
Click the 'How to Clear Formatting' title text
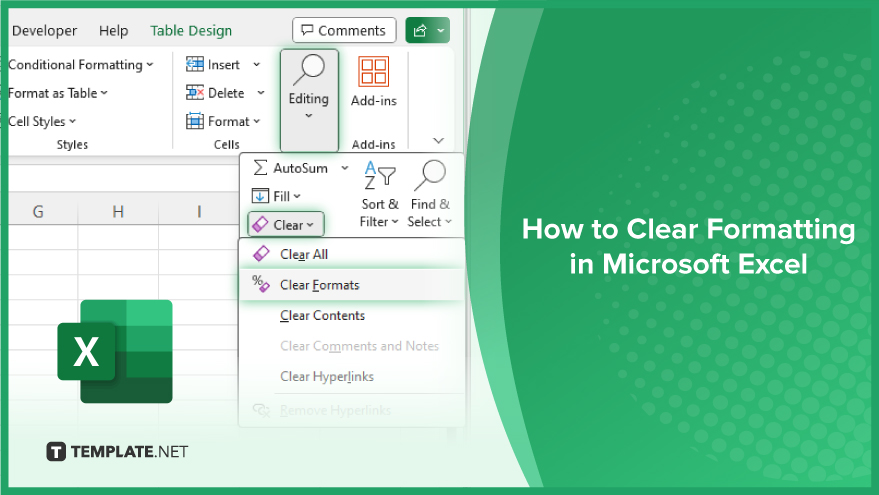[x=689, y=229]
